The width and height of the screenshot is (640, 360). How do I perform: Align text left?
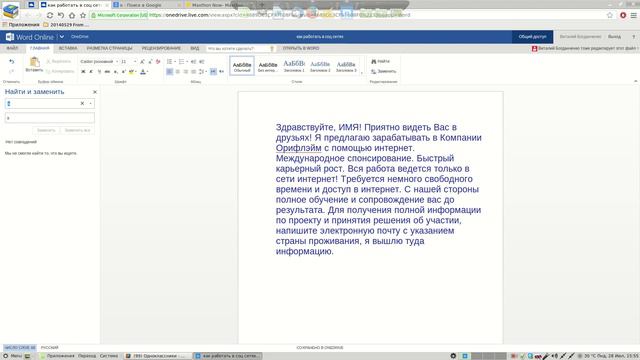coord(169,71)
